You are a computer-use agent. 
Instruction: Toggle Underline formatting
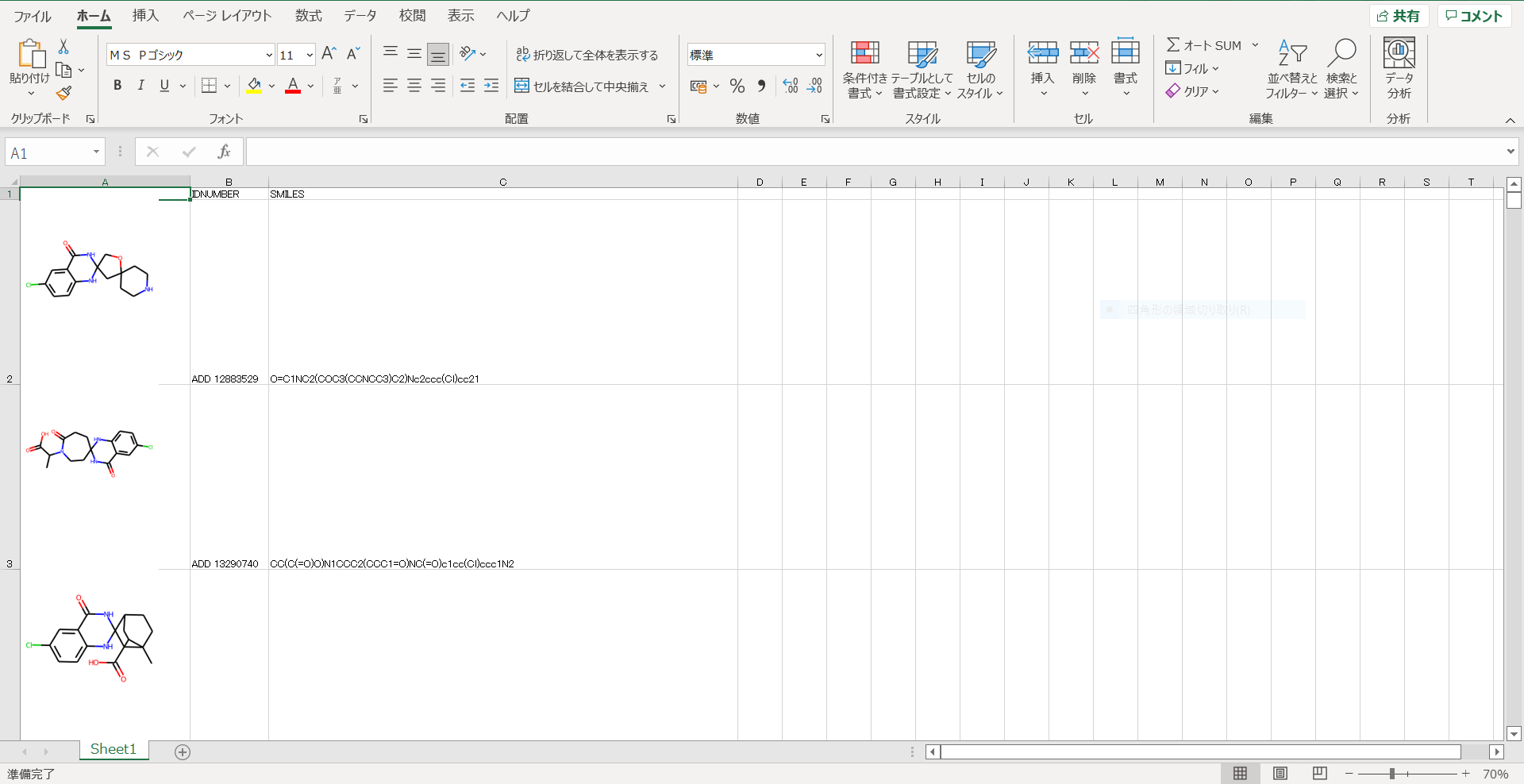[164, 86]
